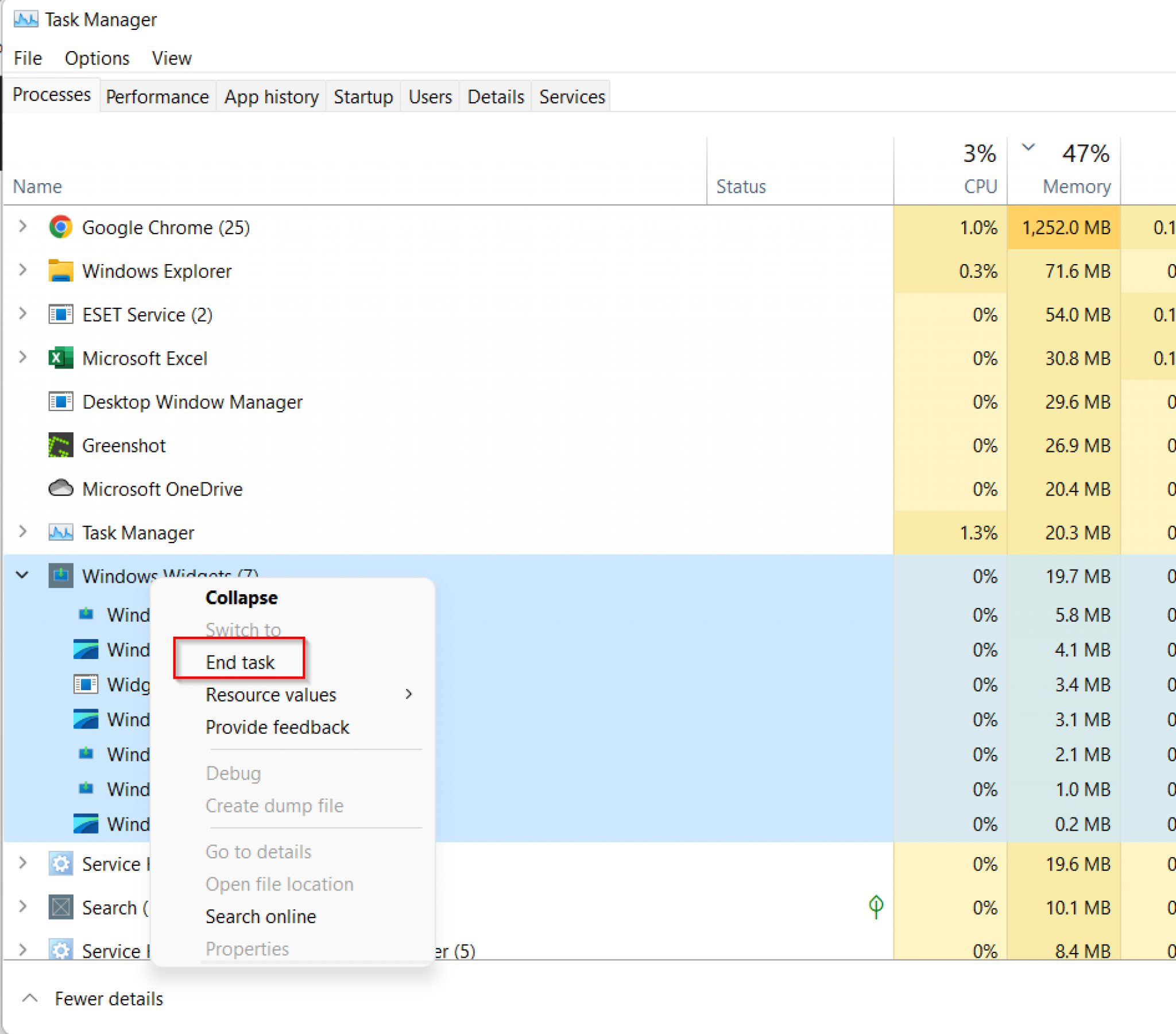This screenshot has width=1176, height=1034.
Task: Open the Resource values submenu
Action: pos(270,695)
